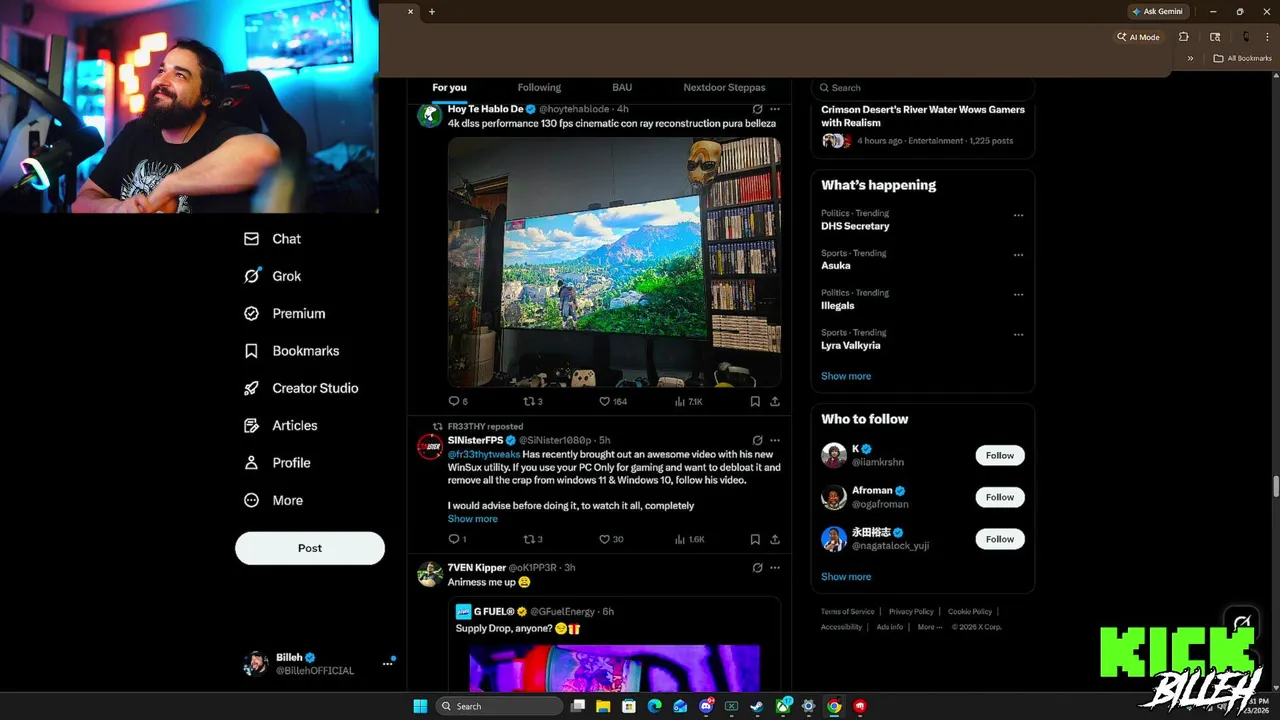Click the page vertical scrollbar thumb

pyautogui.click(x=1275, y=487)
